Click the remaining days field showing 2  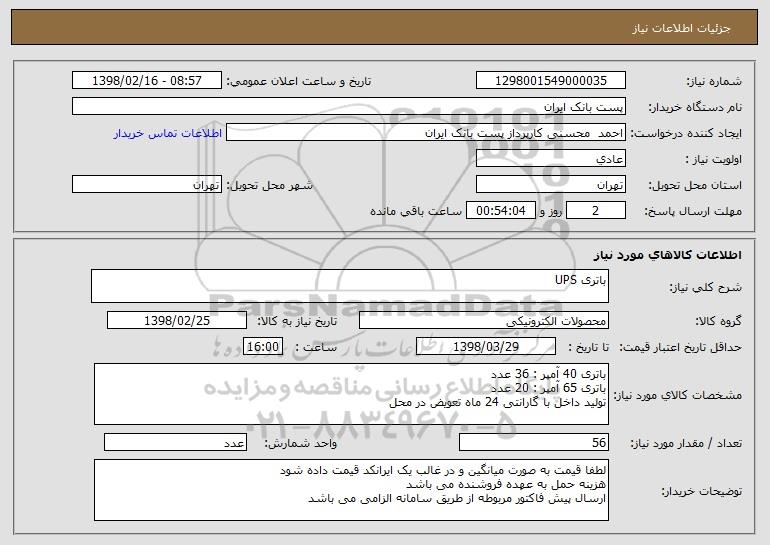click(x=596, y=211)
